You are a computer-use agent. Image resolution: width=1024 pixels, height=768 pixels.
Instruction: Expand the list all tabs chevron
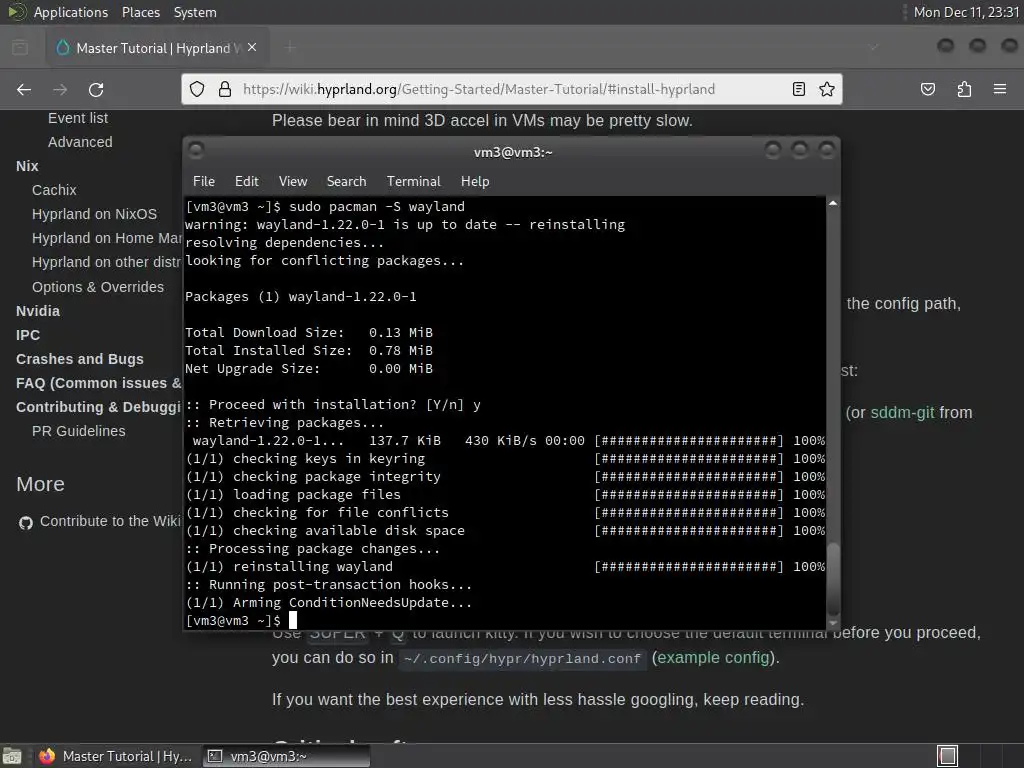pos(874,48)
